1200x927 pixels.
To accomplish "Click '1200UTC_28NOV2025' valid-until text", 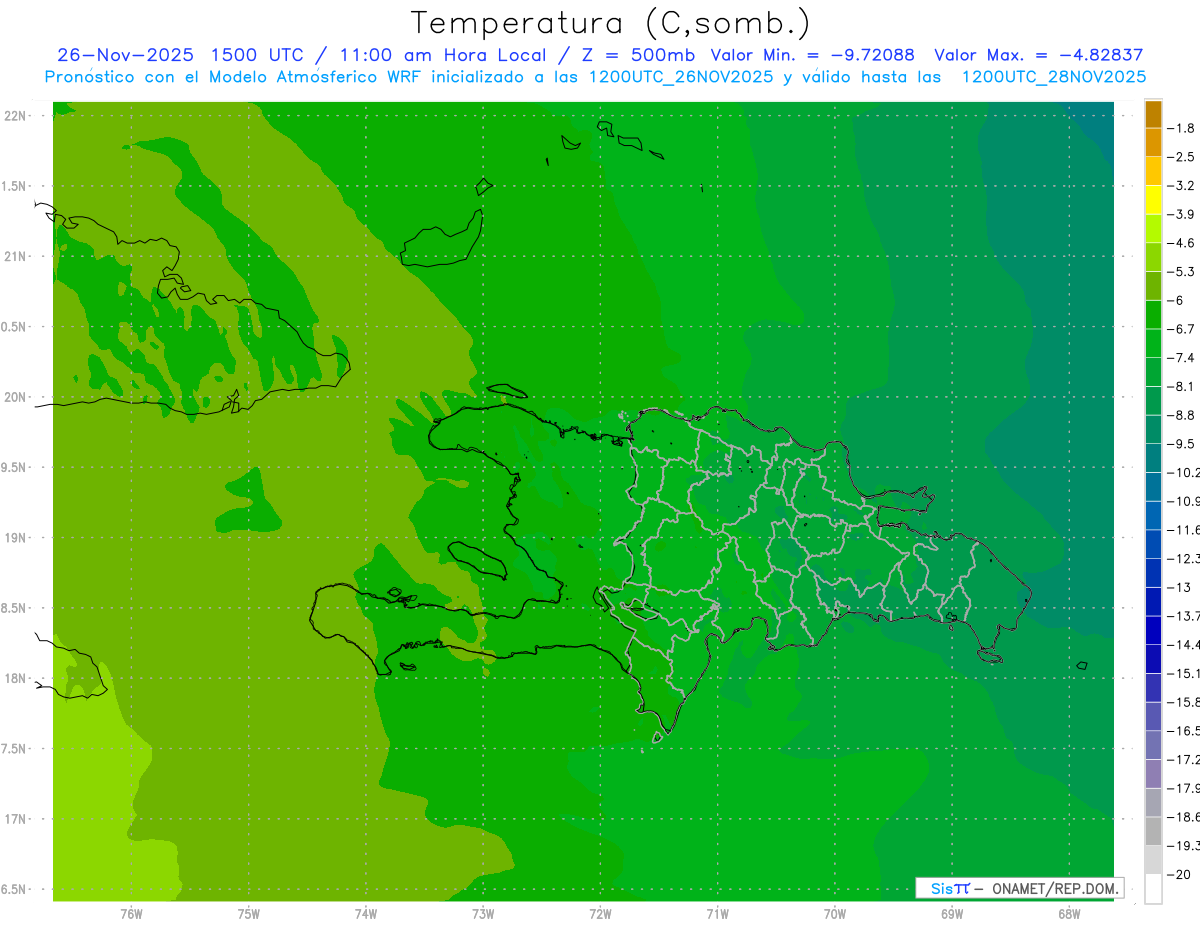I will point(1053,77).
